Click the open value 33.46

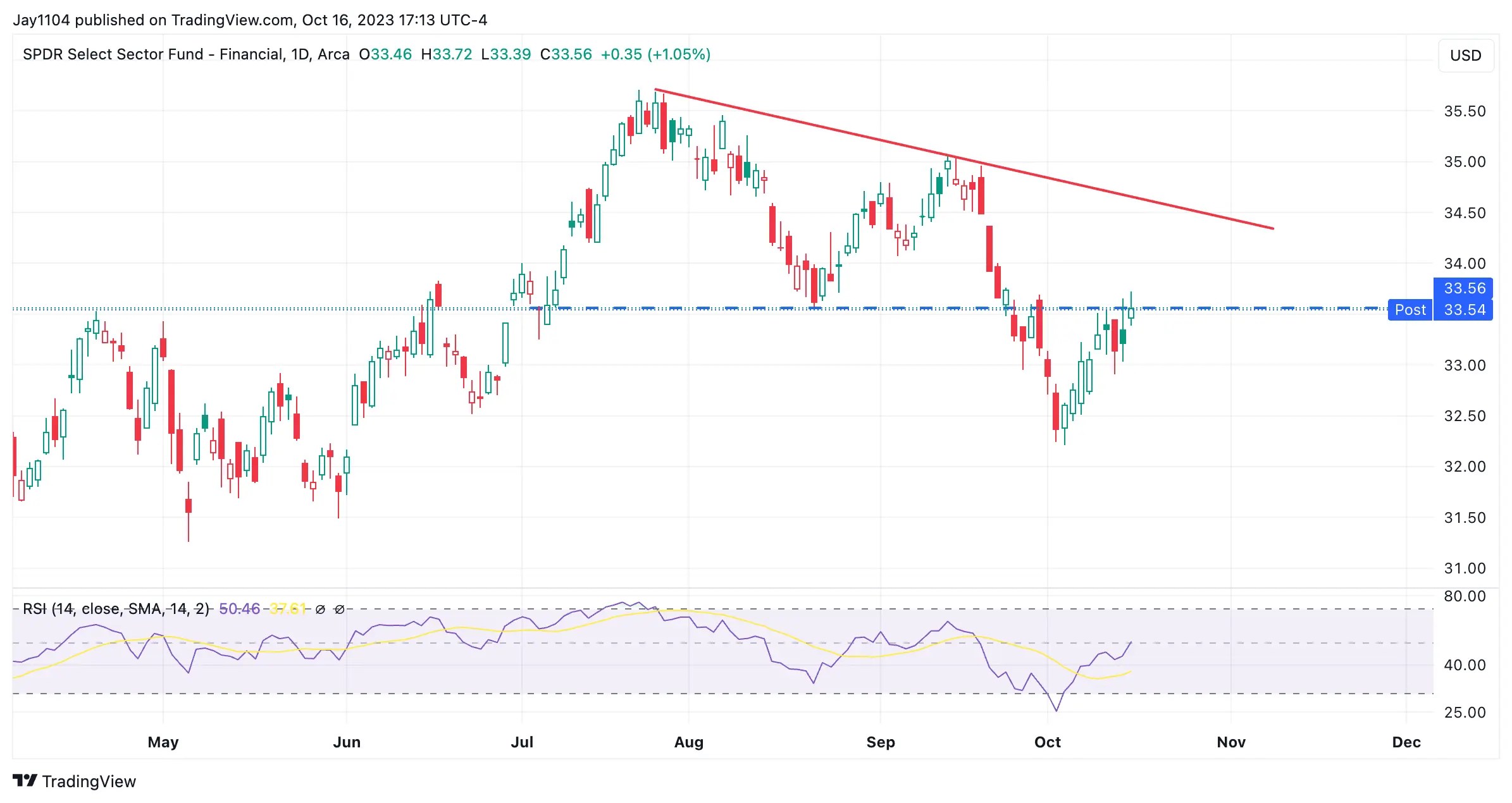coord(391,54)
